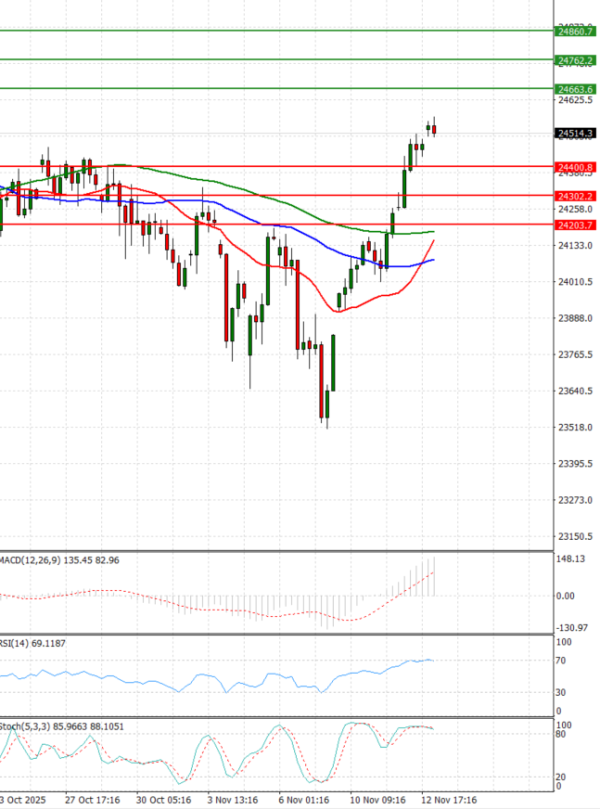Click the 24663.6 green resistance price label
Screen dimensions: 600x809
(x=576, y=90)
